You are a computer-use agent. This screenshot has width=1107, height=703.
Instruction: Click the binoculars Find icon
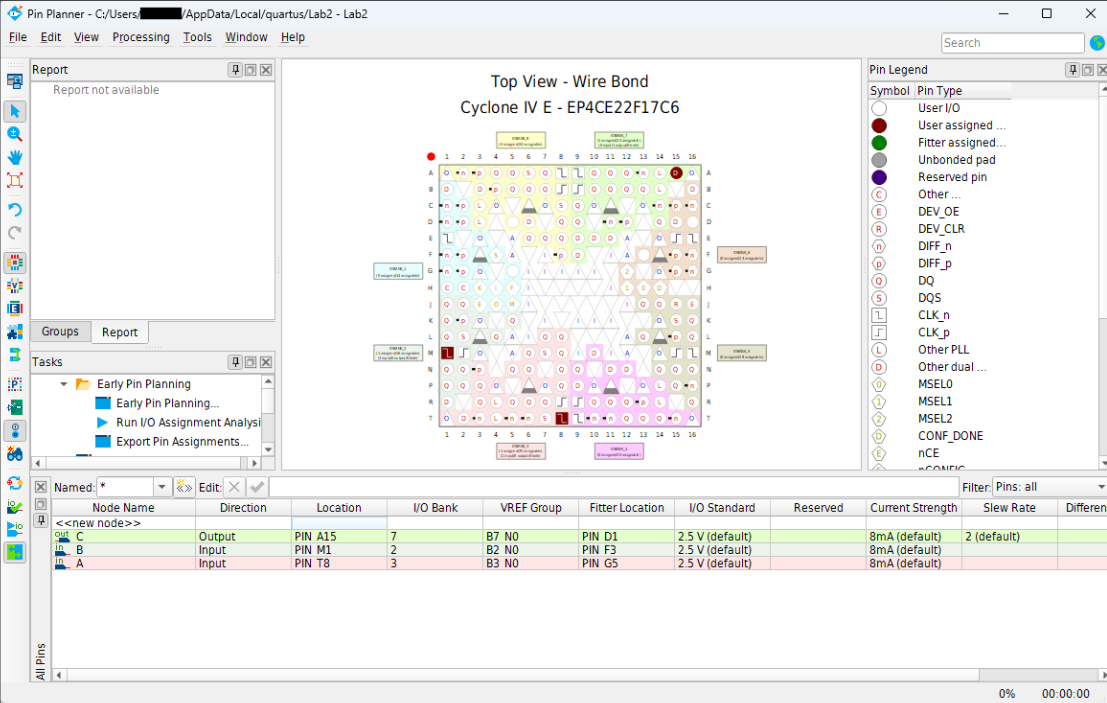click(x=15, y=453)
